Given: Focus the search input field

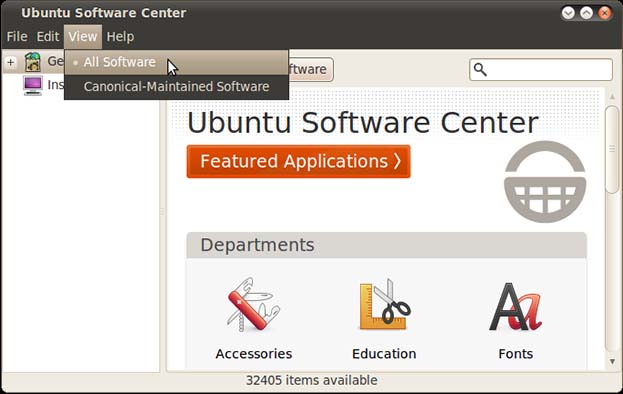Looking at the screenshot, I should (x=541, y=70).
